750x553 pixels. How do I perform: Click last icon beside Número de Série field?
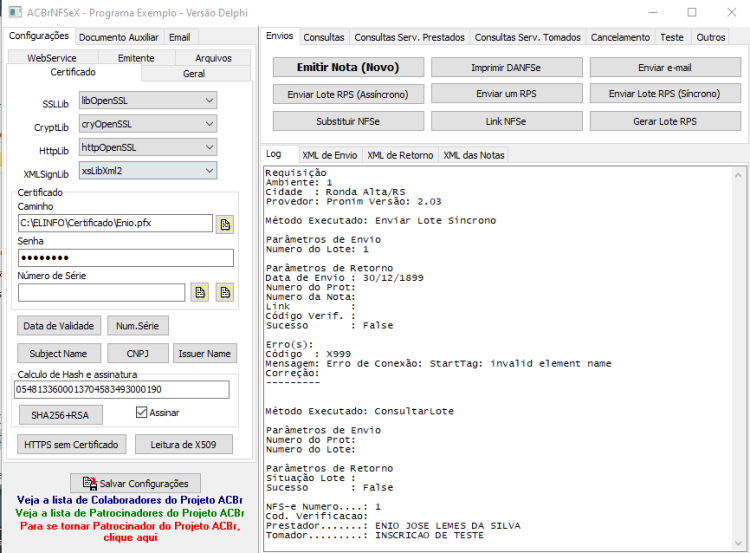(x=225, y=292)
